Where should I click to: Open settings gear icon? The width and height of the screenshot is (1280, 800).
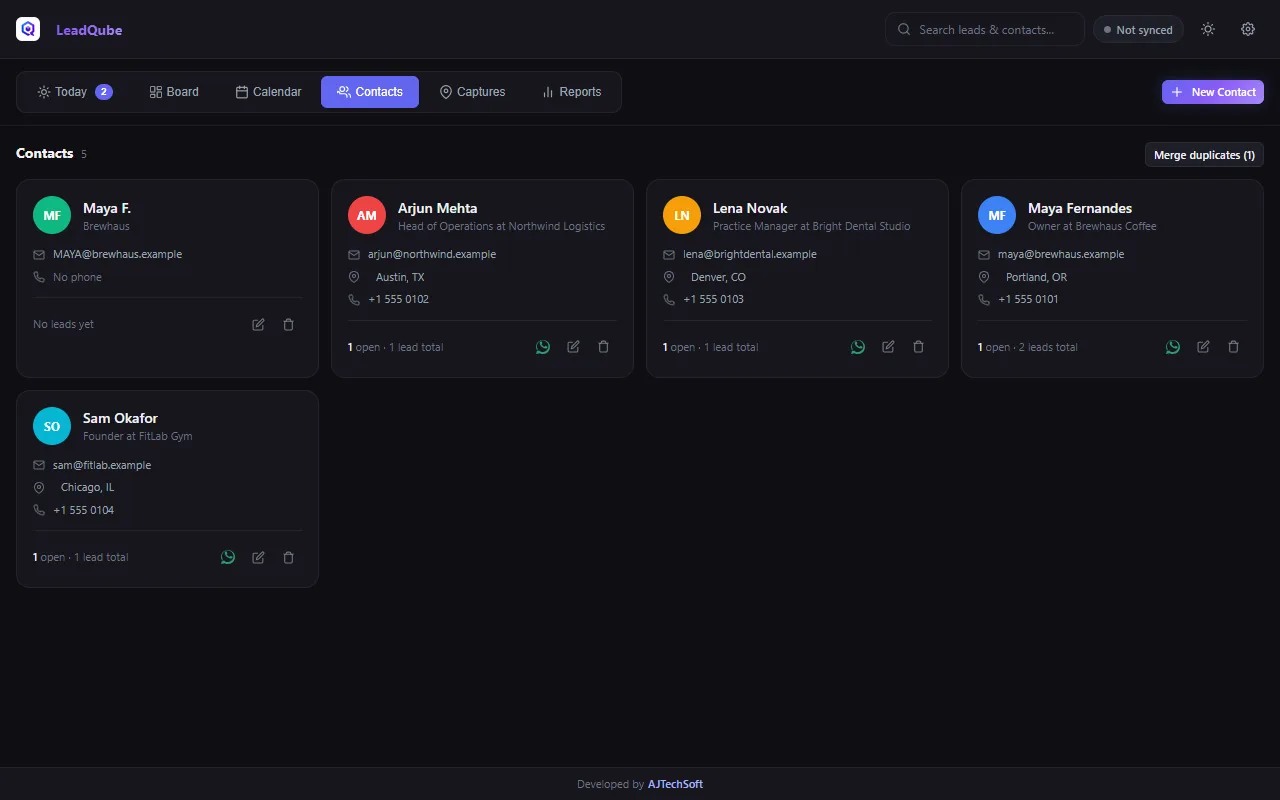point(1248,29)
